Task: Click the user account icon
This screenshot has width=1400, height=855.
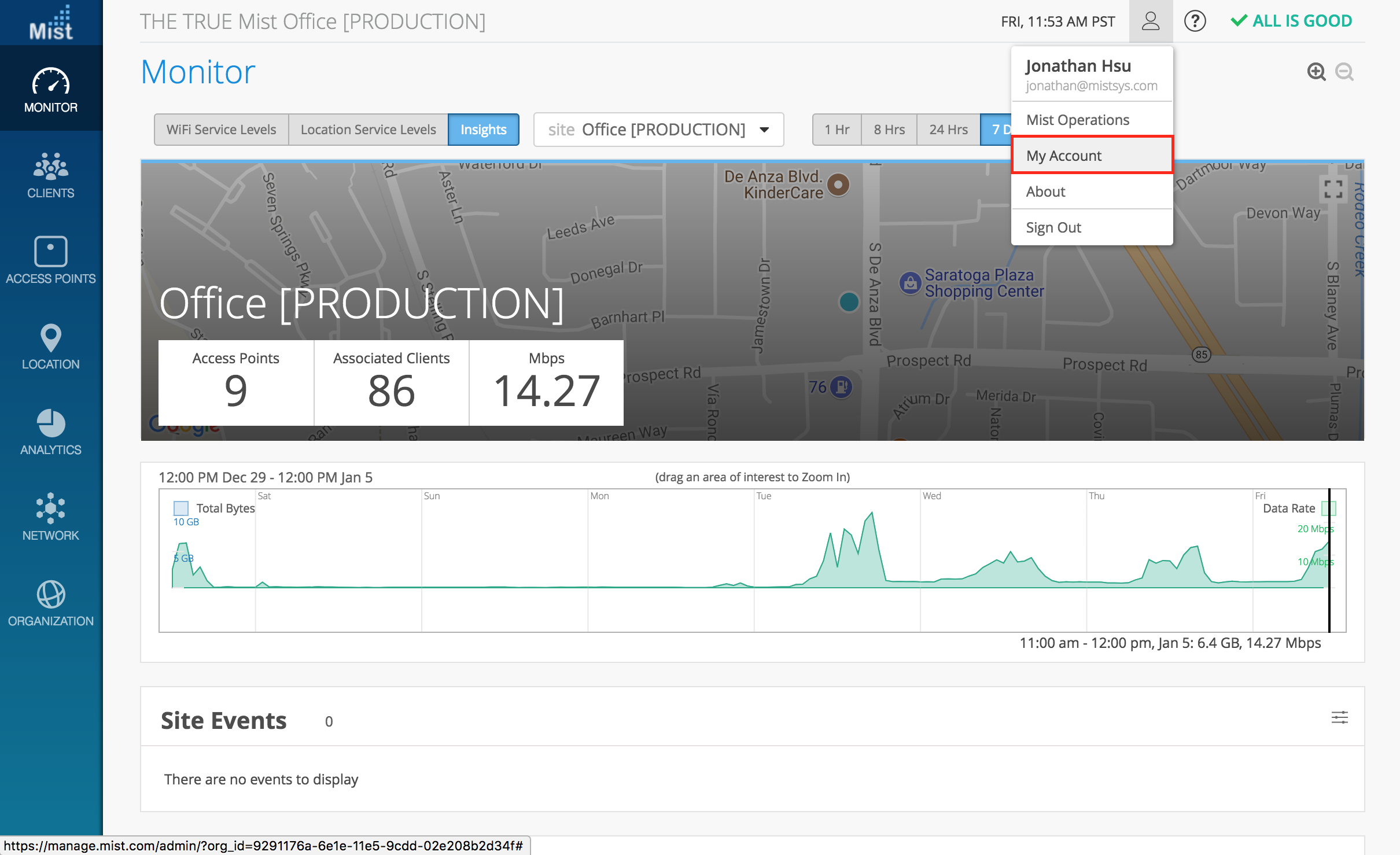Action: tap(1151, 21)
